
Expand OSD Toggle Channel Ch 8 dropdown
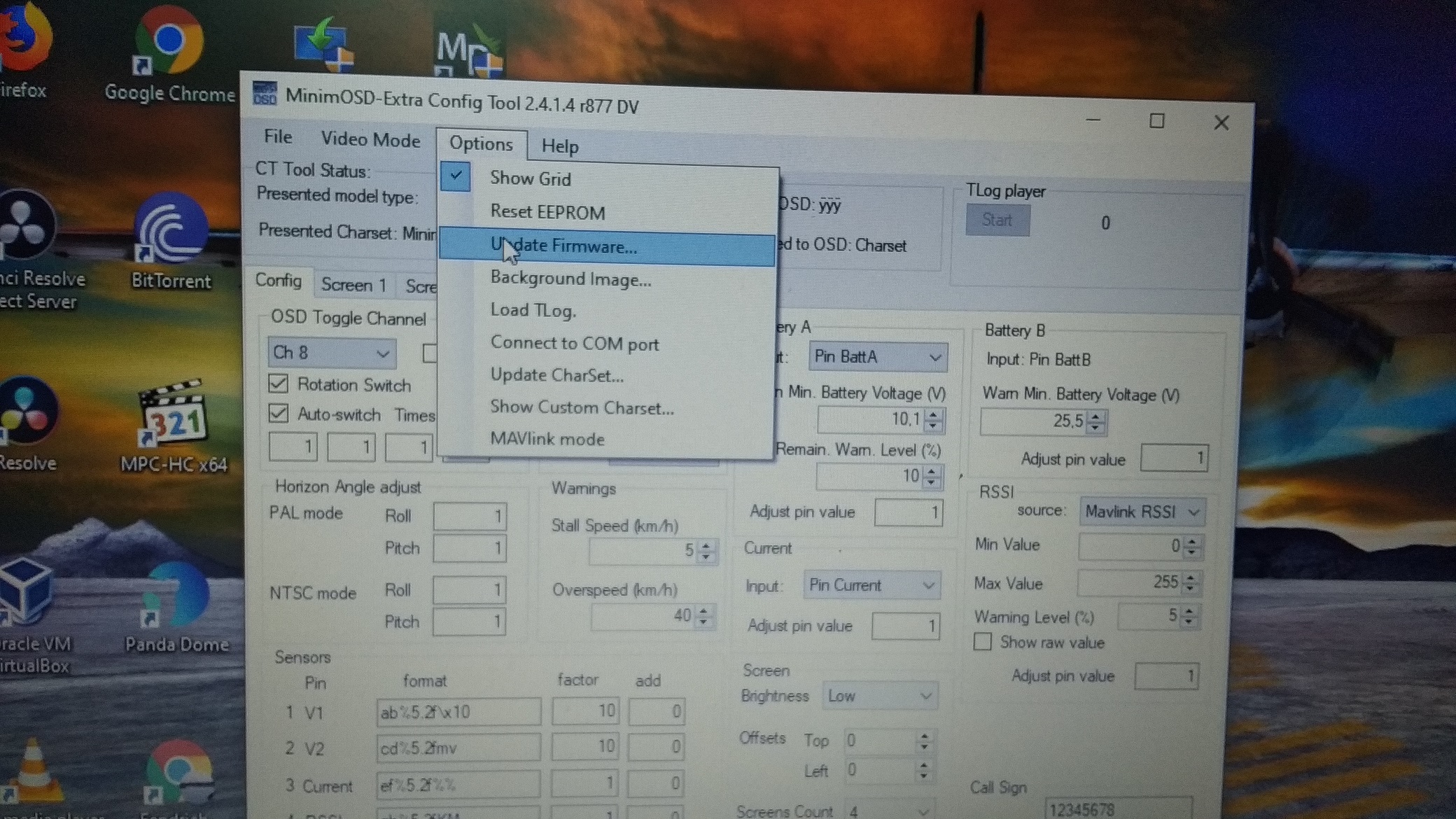(x=382, y=353)
